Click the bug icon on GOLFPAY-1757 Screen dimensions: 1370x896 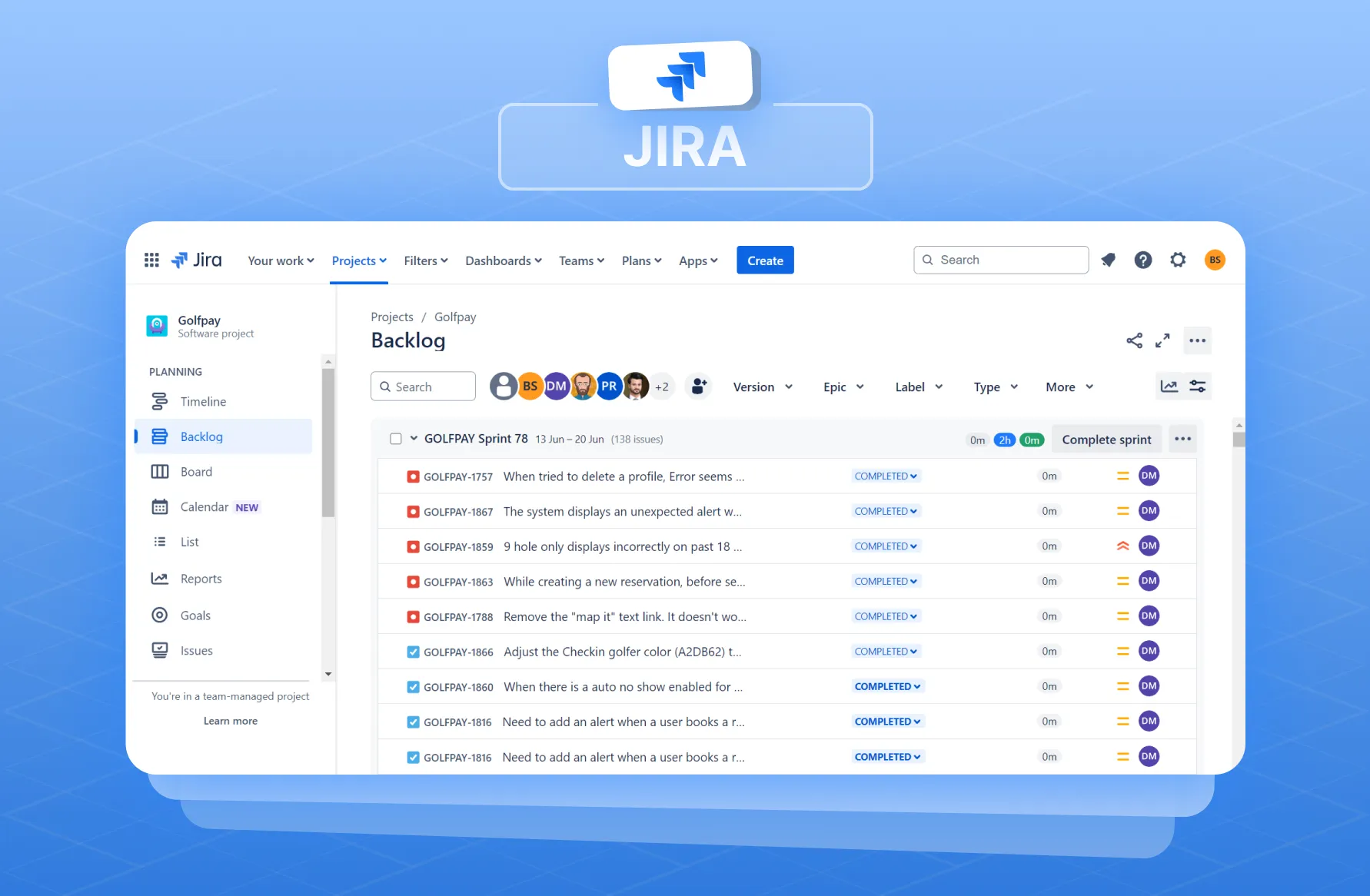click(413, 476)
